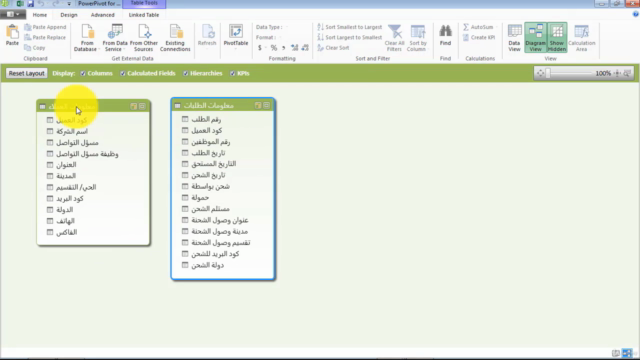Click the Copy command

pyautogui.click(x=35, y=48)
